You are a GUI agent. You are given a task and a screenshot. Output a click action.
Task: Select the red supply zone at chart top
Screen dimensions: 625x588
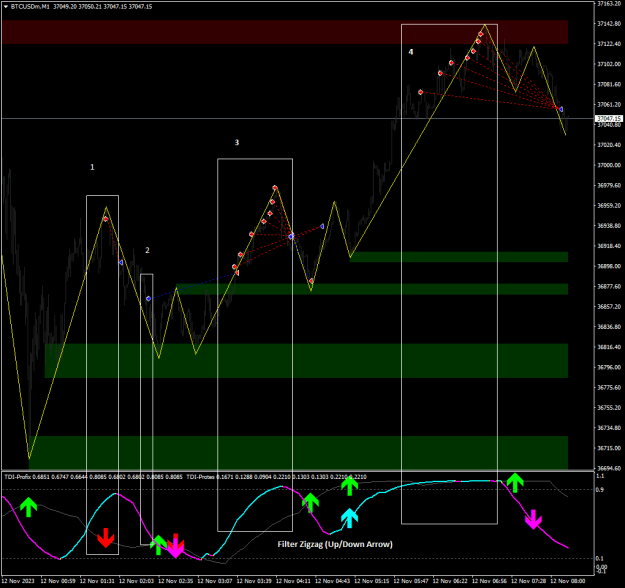tap(285, 32)
